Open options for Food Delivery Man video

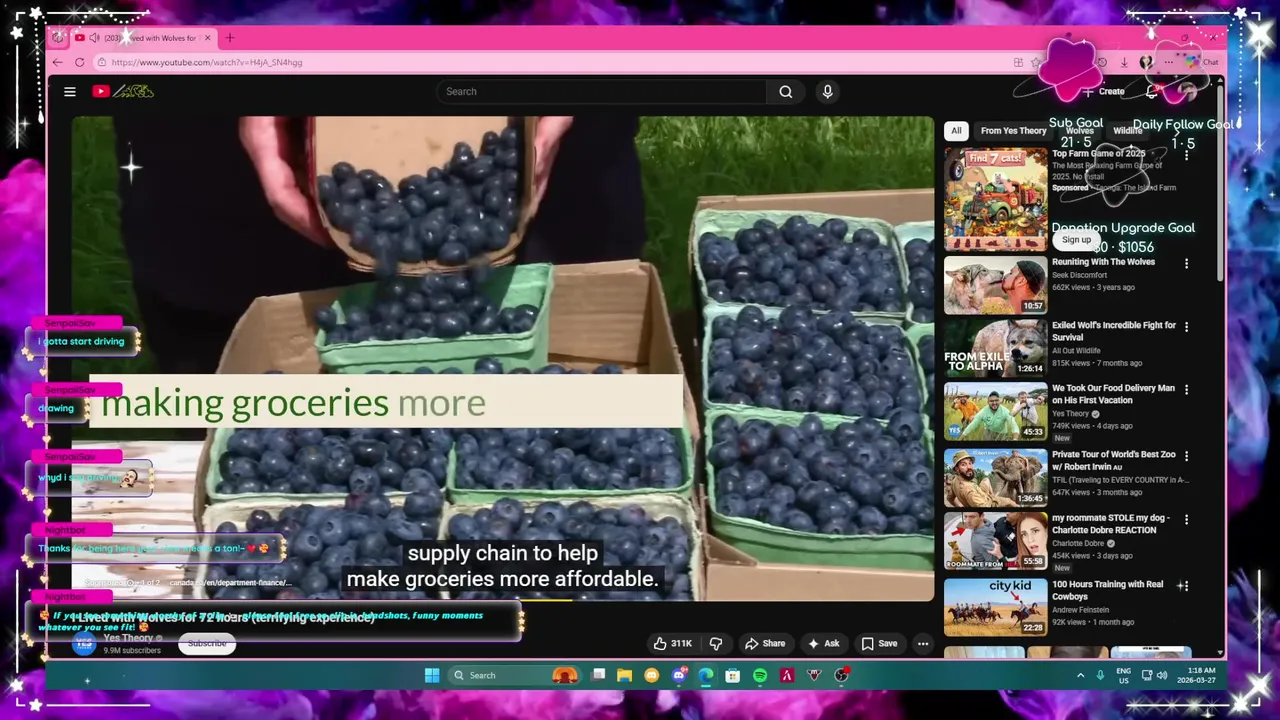pos(1186,390)
